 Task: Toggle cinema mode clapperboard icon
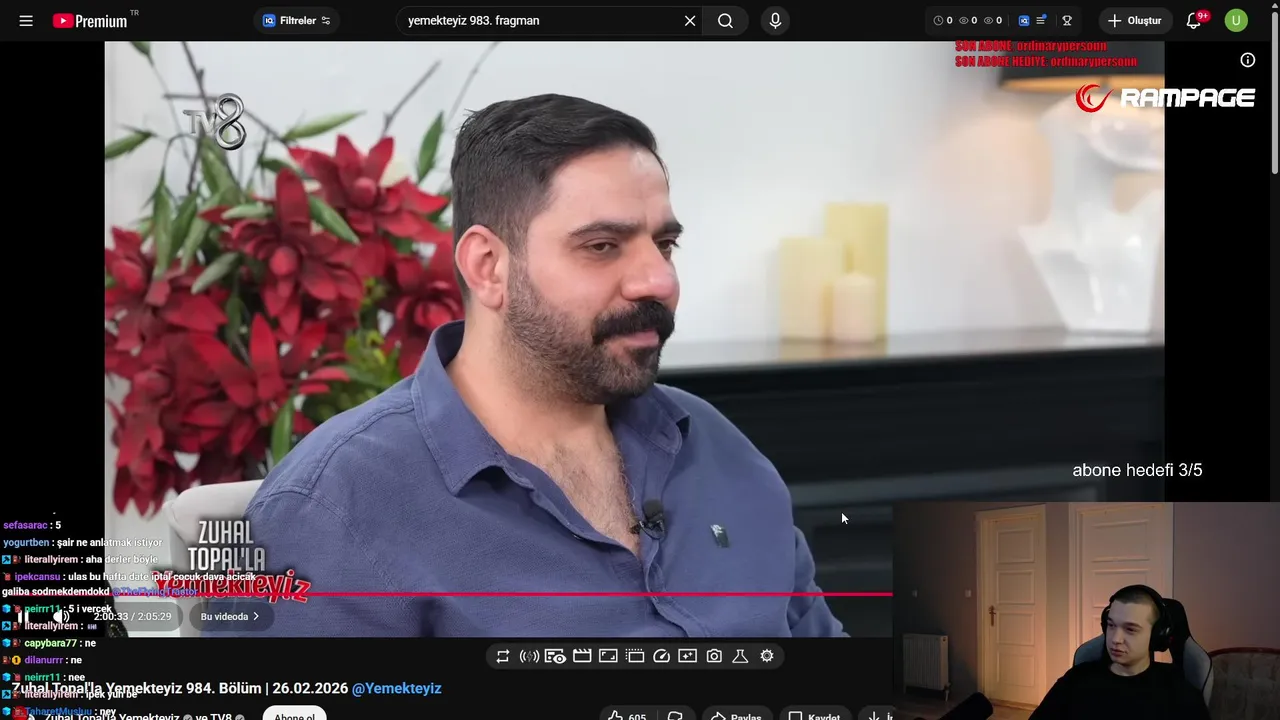click(x=582, y=656)
